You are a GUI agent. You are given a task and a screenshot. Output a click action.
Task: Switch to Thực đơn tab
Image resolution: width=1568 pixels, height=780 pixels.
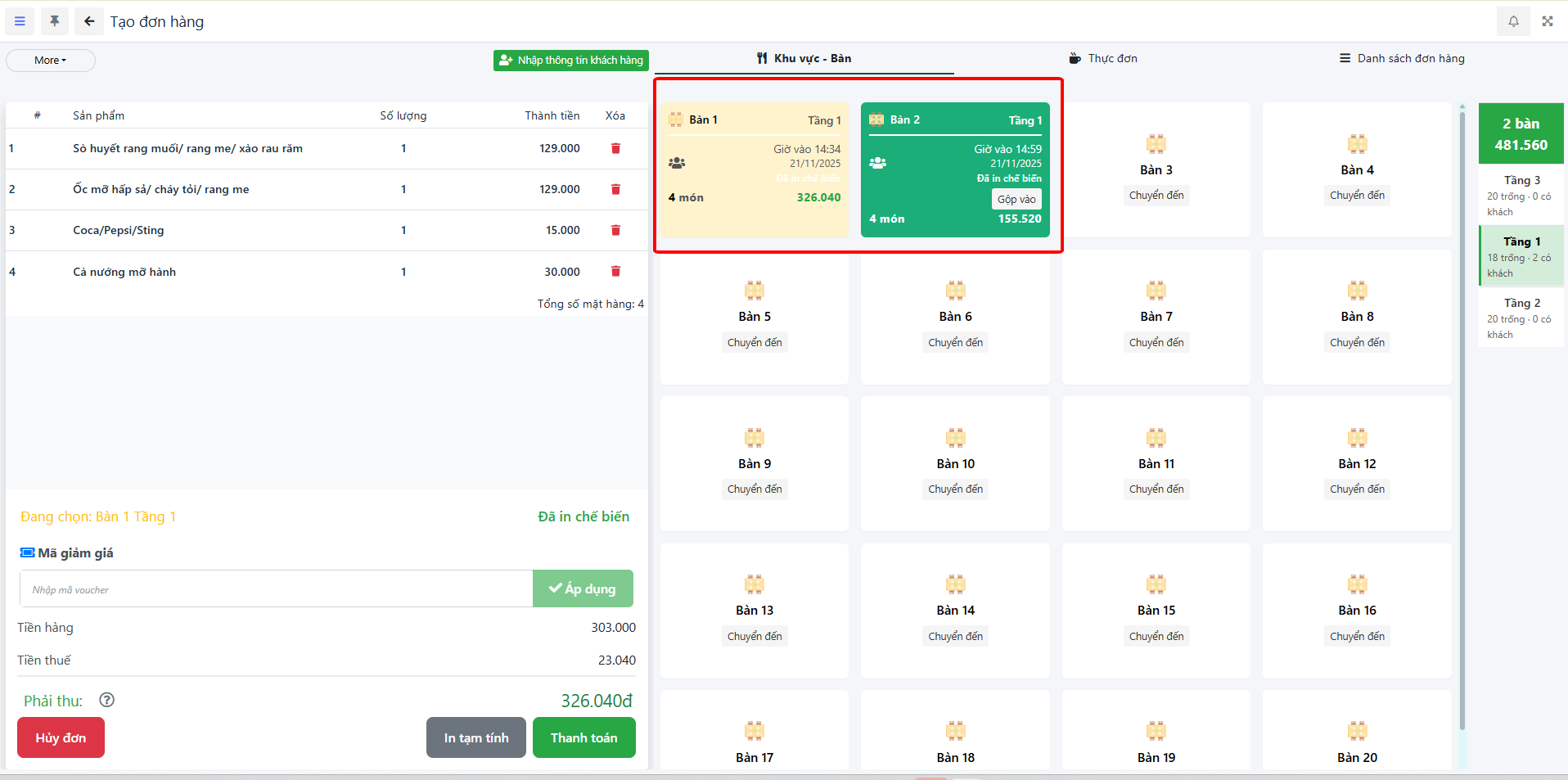1103,58
